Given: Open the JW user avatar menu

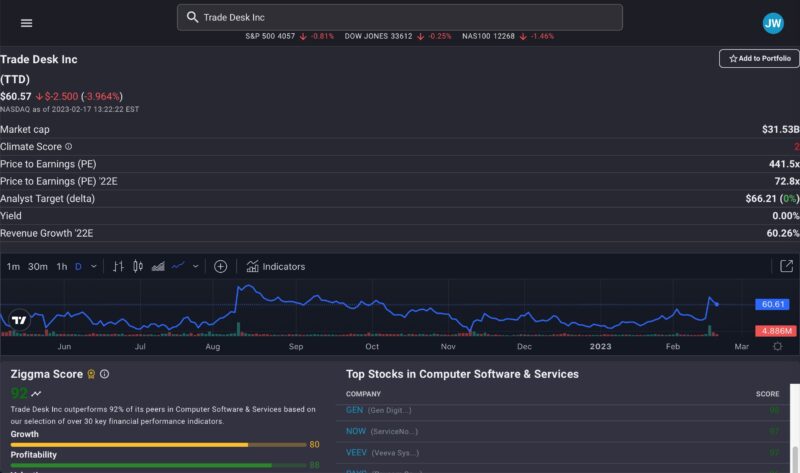Looking at the screenshot, I should (772, 23).
